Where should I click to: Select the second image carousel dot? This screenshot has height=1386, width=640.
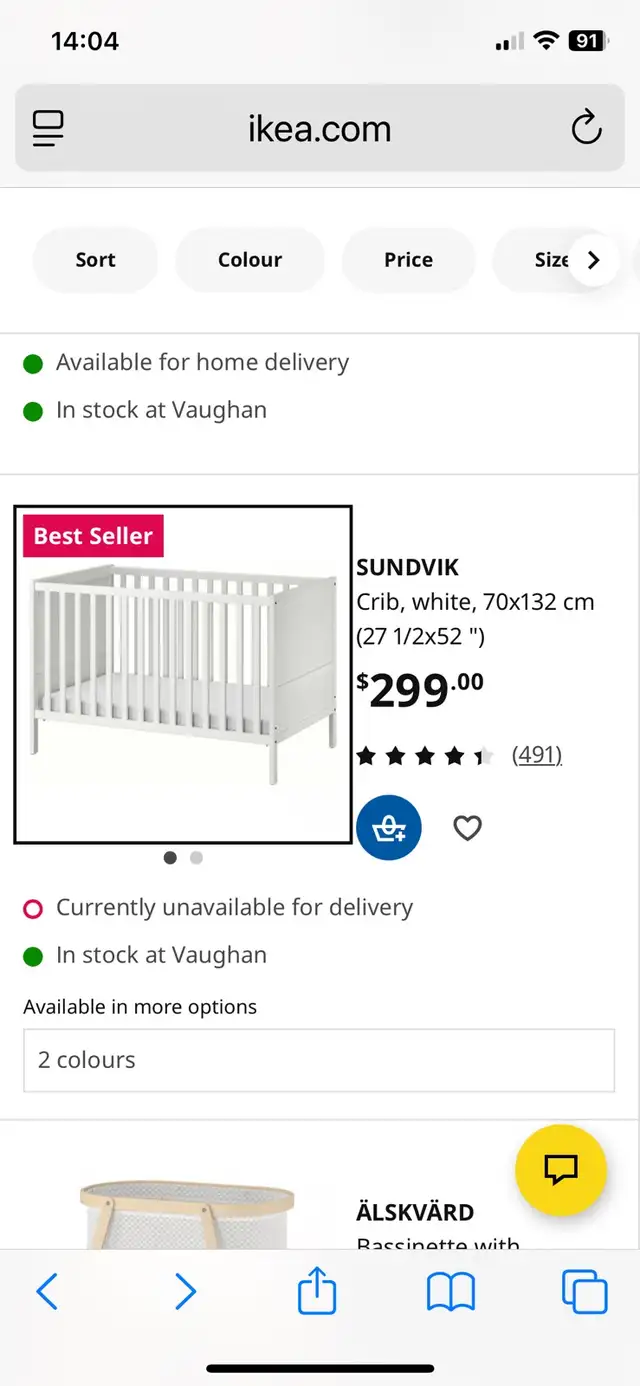click(196, 857)
